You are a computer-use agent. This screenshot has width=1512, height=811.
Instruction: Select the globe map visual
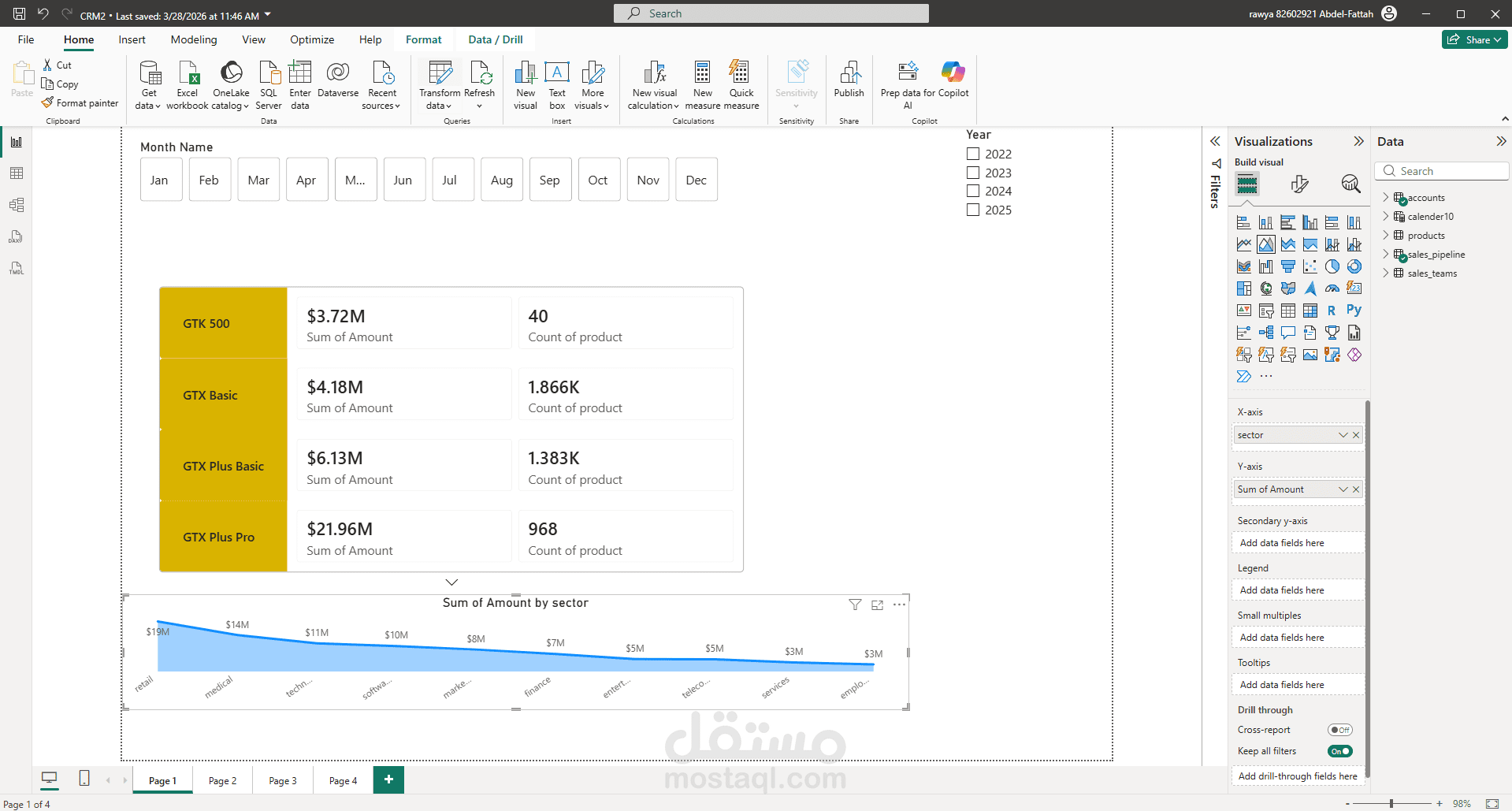pyautogui.click(x=1266, y=288)
